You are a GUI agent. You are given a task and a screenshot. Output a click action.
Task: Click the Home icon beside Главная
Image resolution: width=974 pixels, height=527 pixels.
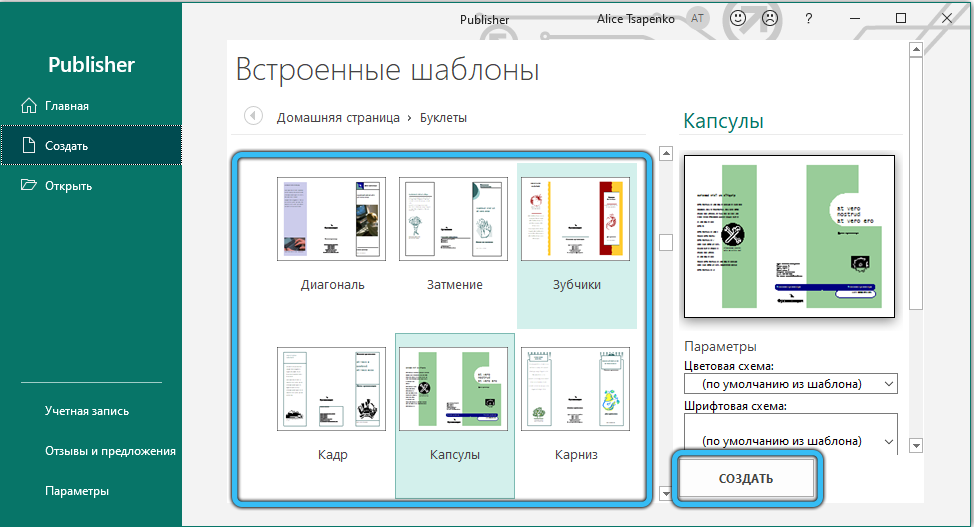[29, 106]
